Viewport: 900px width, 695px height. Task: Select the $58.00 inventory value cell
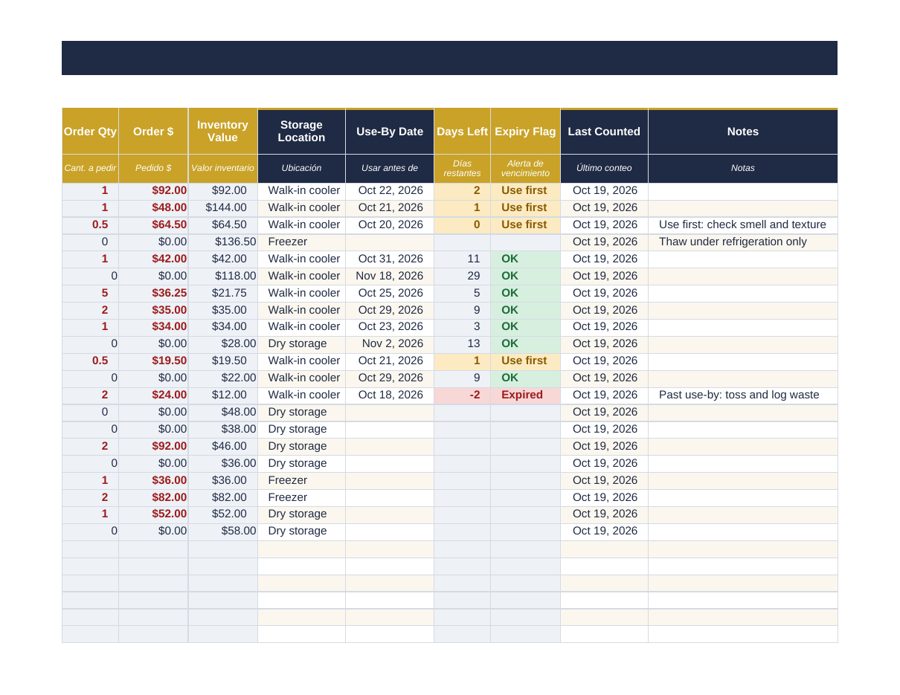pos(223,531)
